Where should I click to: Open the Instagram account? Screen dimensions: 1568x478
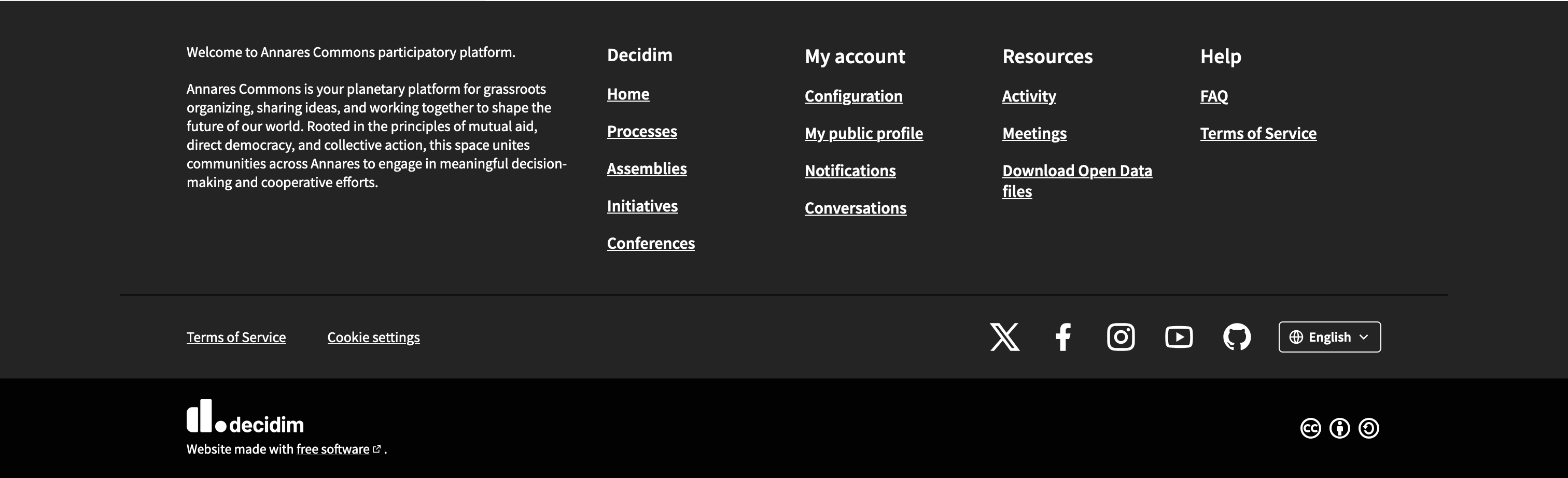[x=1121, y=337]
